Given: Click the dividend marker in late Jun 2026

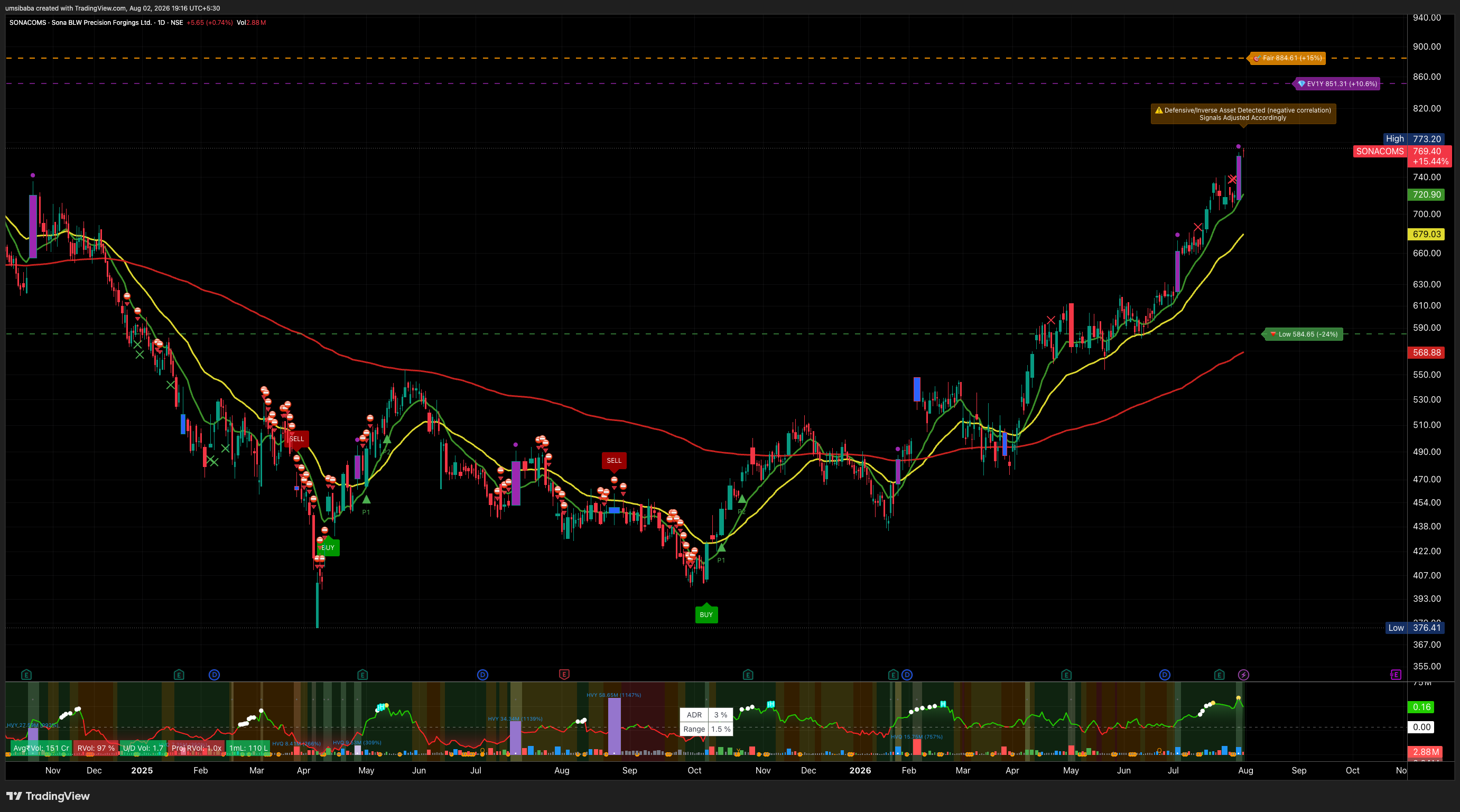Looking at the screenshot, I should [1165, 674].
